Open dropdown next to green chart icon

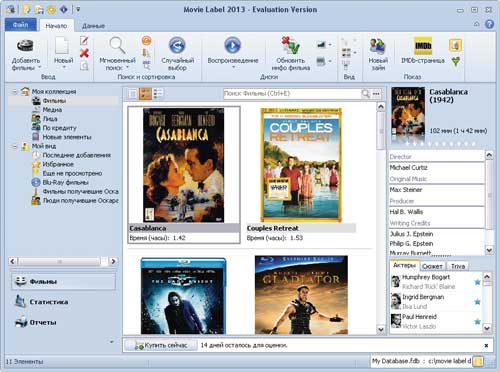(330, 45)
